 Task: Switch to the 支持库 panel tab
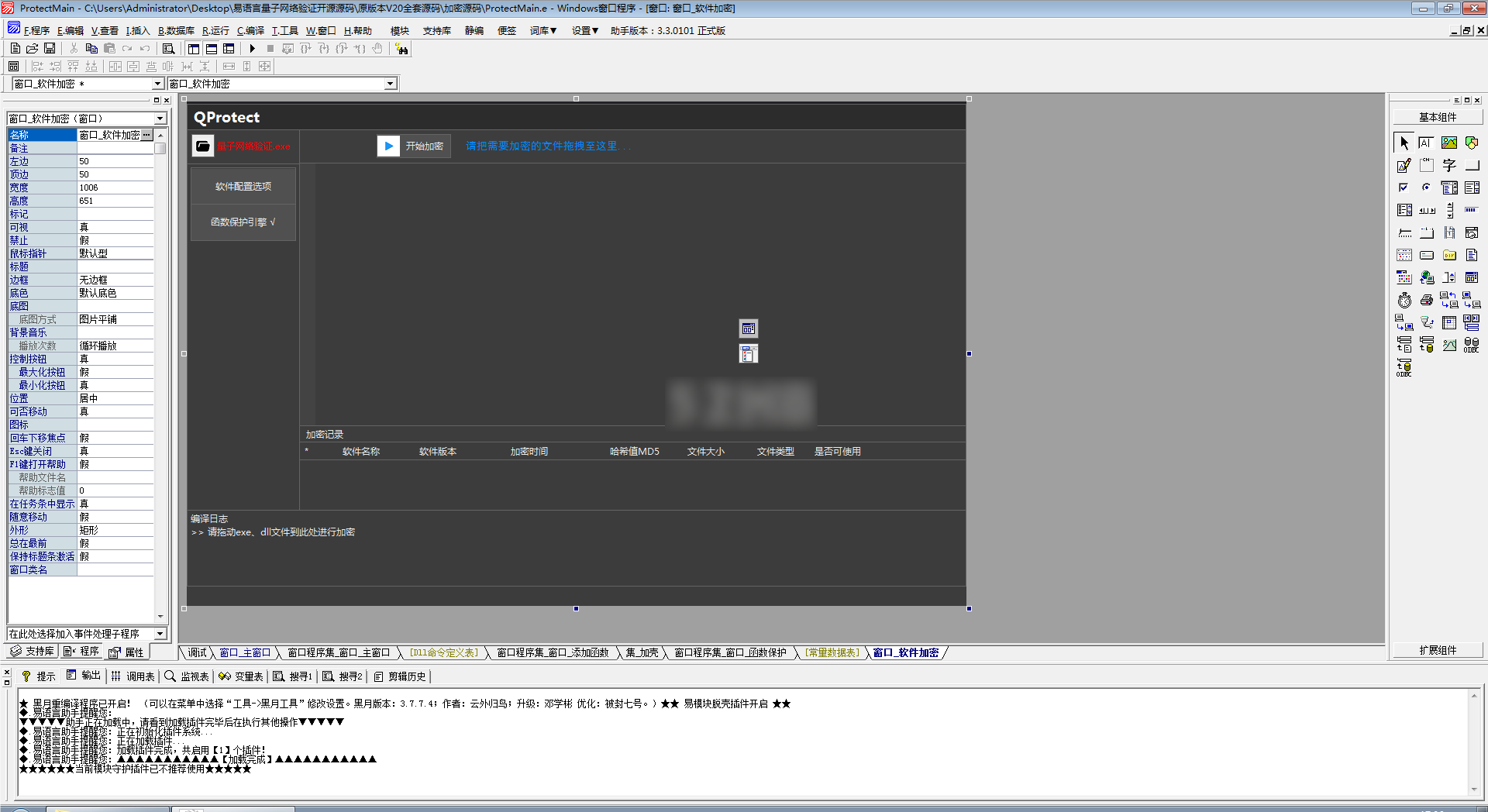point(32,652)
